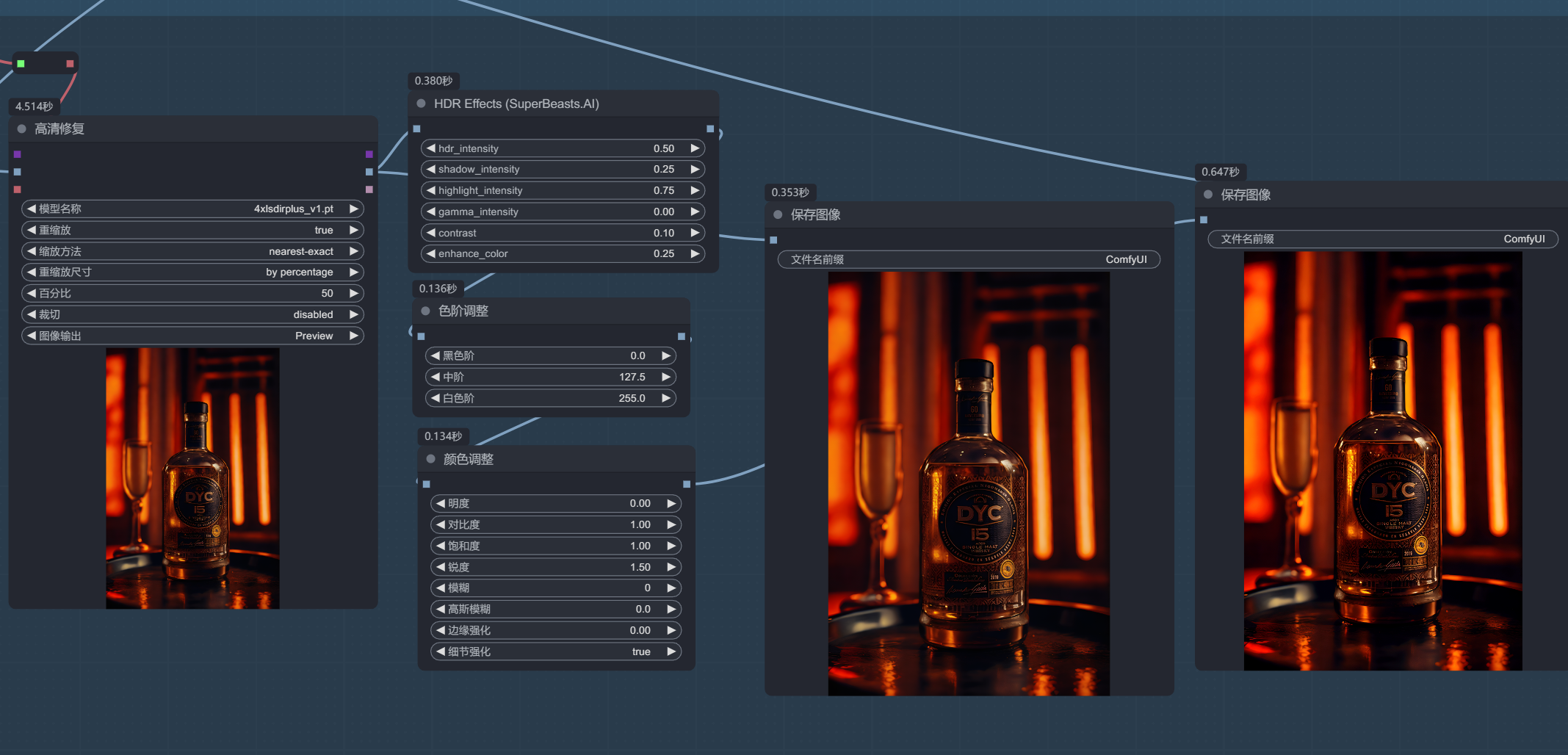
Task: Increase 高斯模糊 with its right arrow
Action: (671, 609)
